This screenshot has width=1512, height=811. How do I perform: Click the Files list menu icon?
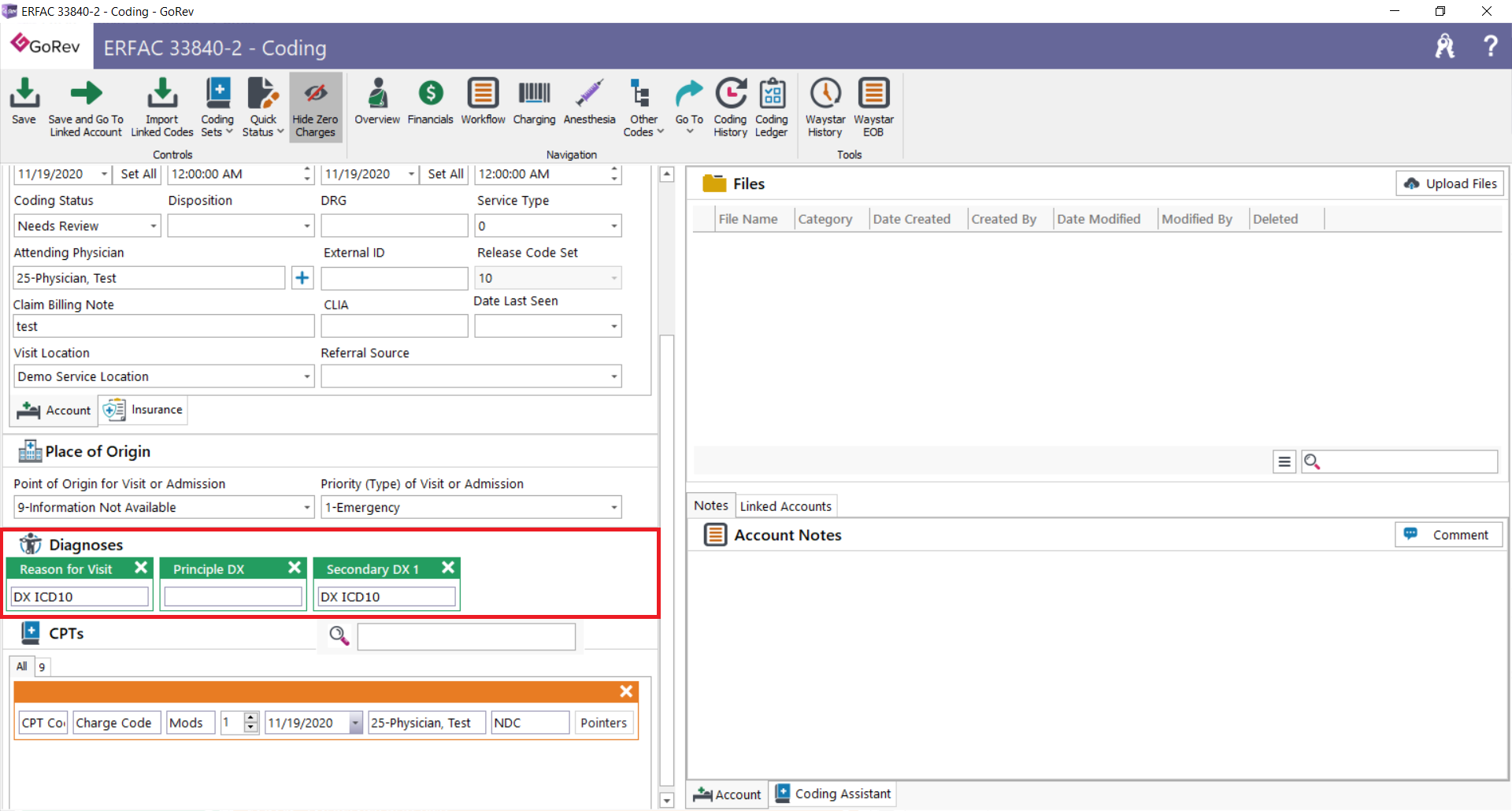tap(1284, 461)
